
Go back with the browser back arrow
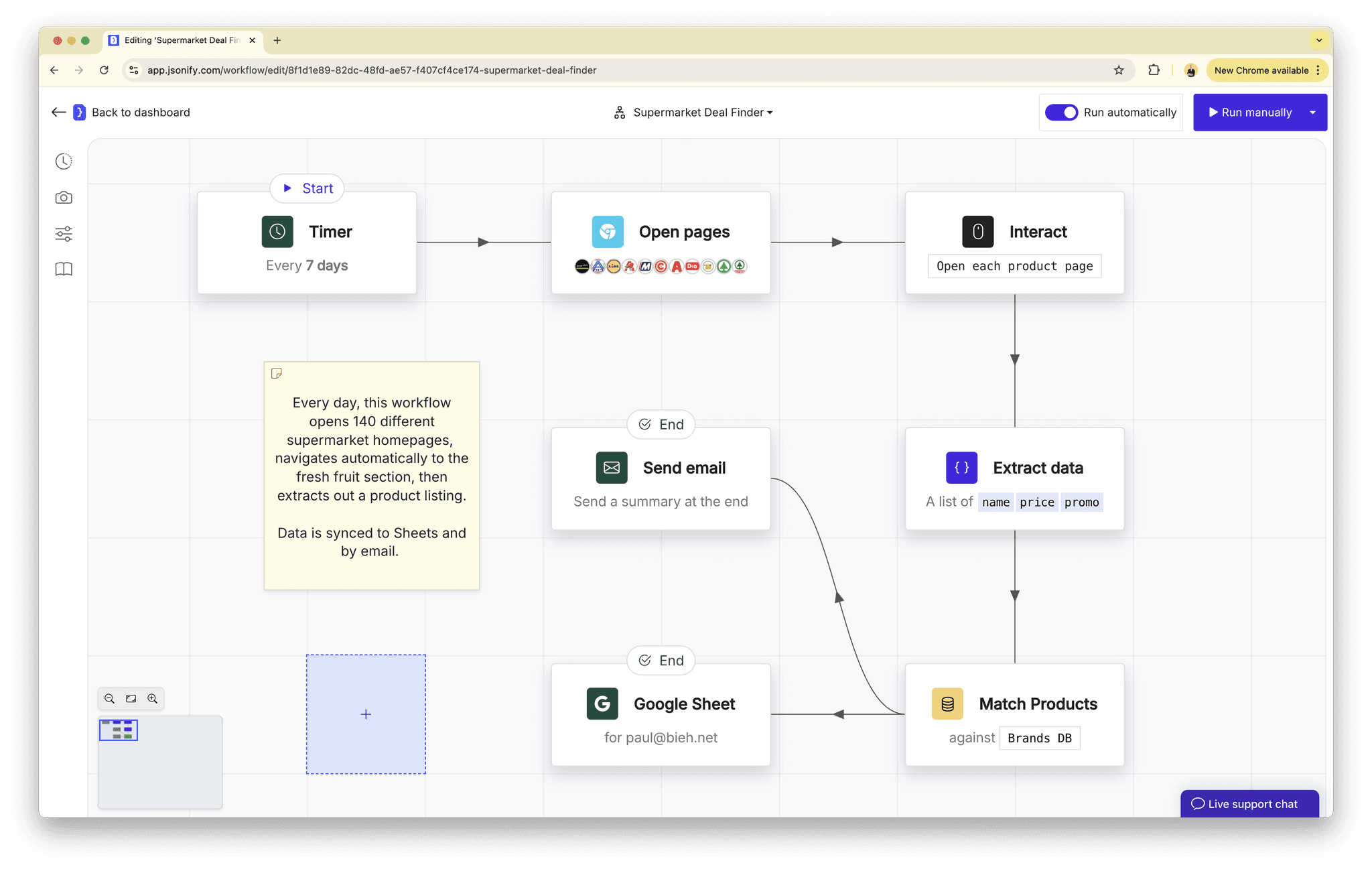pyautogui.click(x=54, y=70)
